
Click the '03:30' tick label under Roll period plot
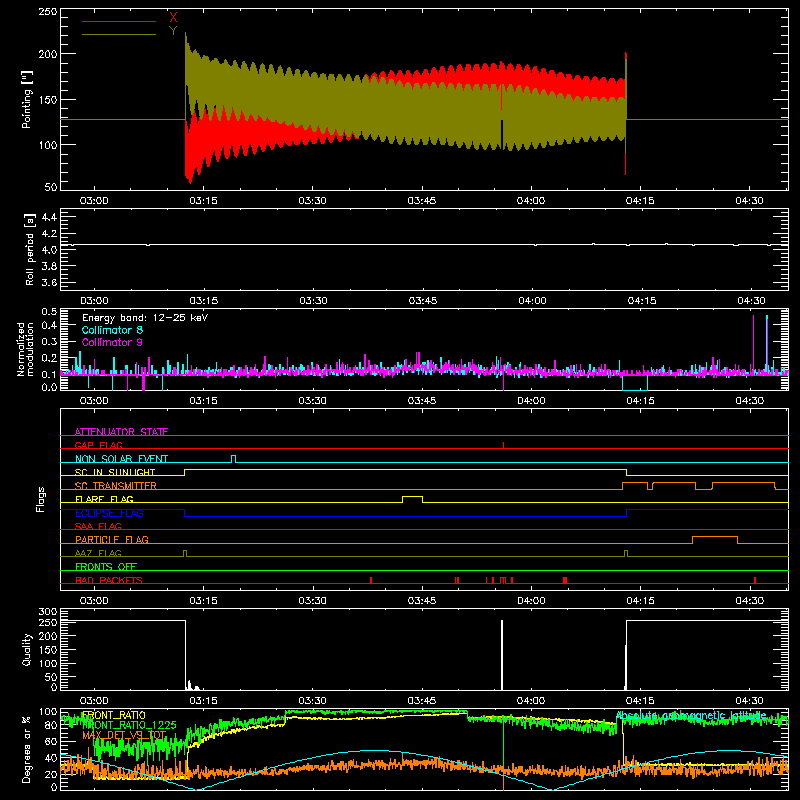coord(313,301)
